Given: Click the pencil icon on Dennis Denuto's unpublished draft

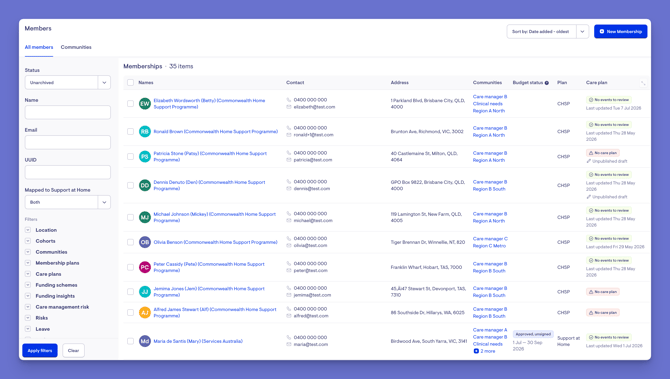Looking at the screenshot, I should click(x=589, y=197).
